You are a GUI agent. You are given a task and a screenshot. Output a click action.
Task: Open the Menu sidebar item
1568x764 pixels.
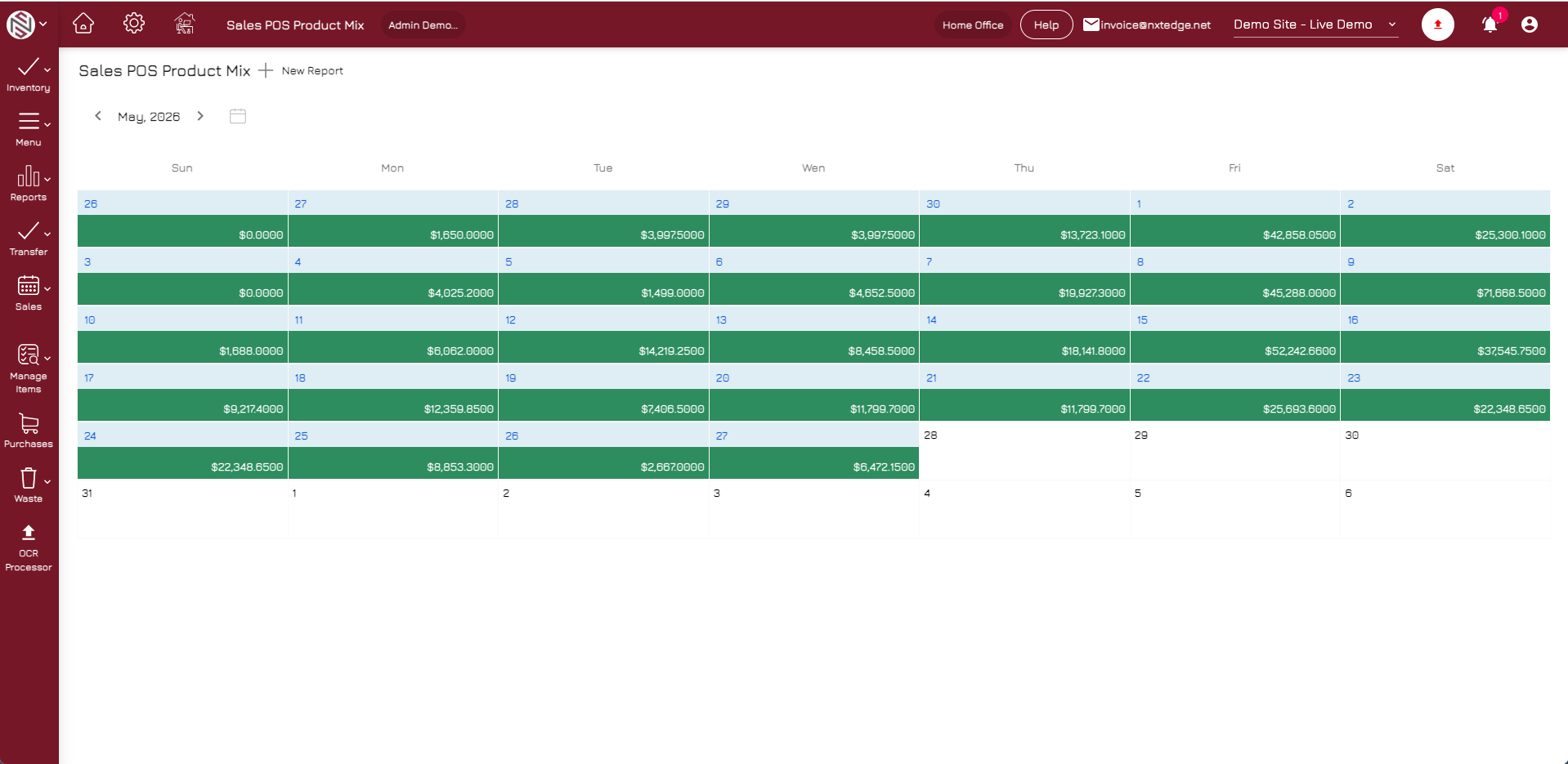28,129
